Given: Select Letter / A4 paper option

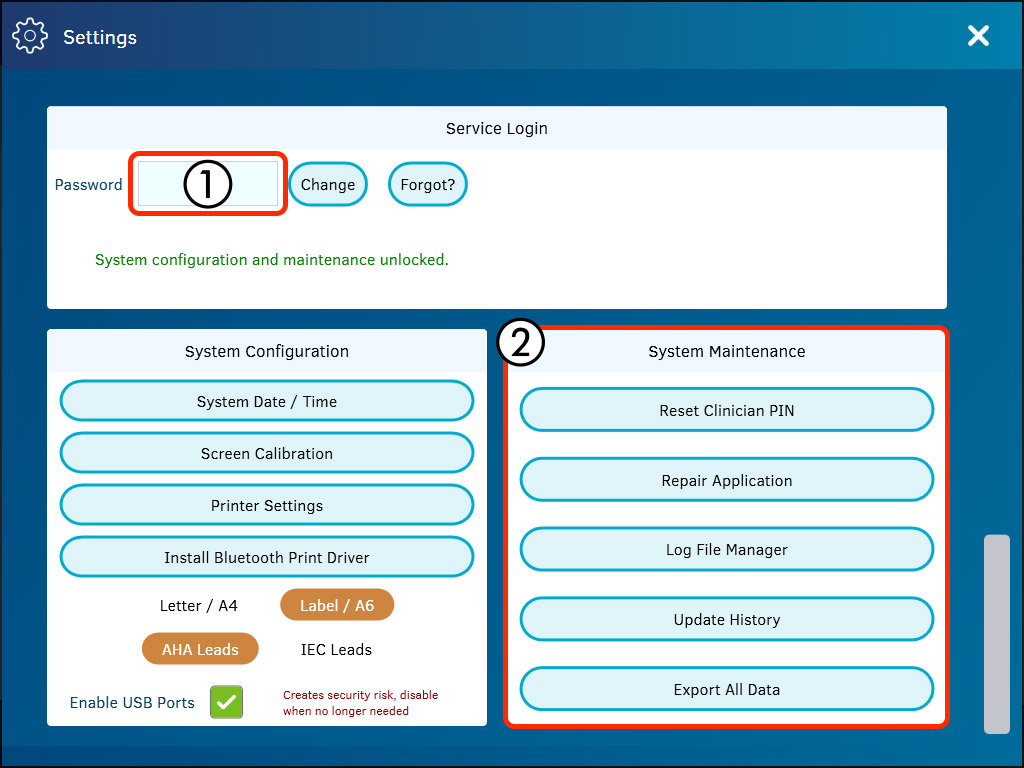Looking at the screenshot, I should coord(199,605).
